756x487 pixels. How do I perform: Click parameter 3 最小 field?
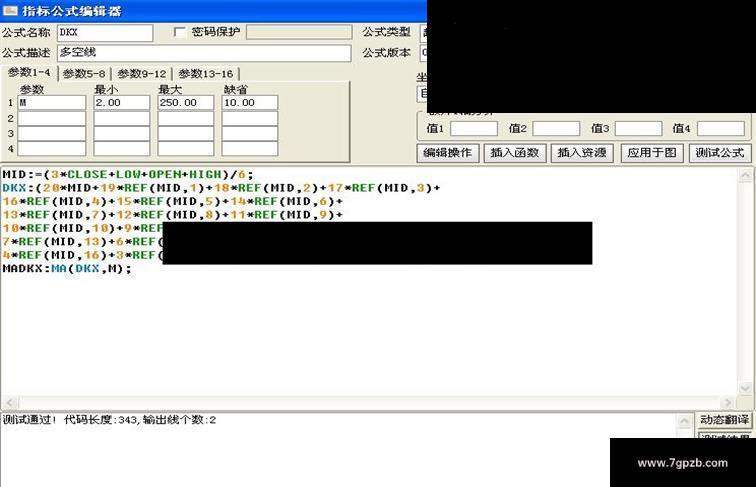[122, 134]
